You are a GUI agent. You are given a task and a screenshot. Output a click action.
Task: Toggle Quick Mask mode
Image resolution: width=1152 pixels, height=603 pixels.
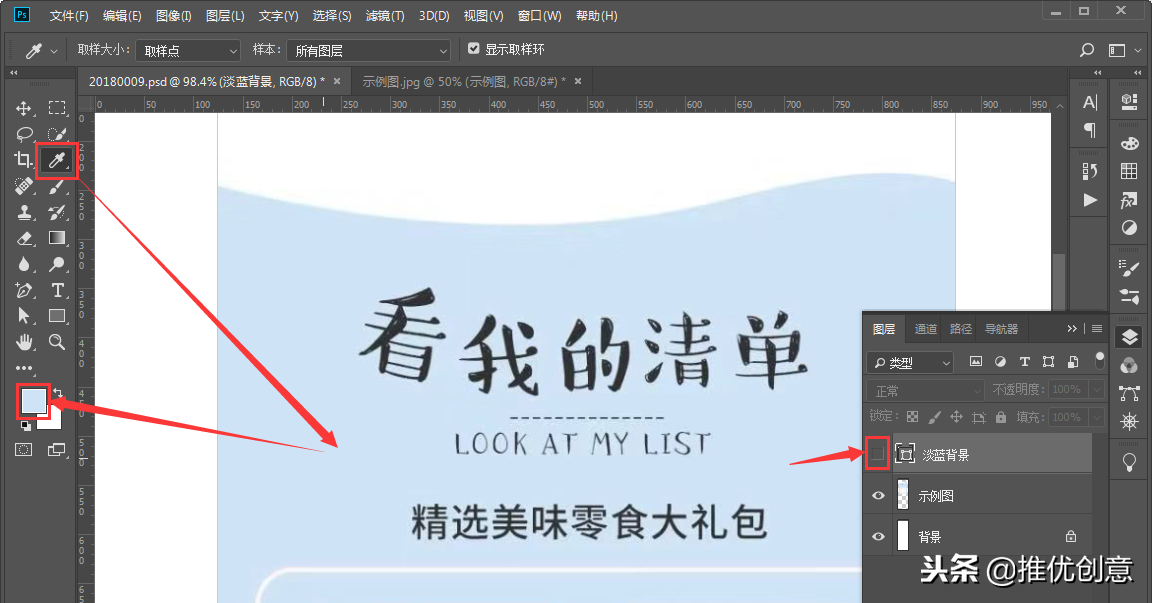point(24,449)
